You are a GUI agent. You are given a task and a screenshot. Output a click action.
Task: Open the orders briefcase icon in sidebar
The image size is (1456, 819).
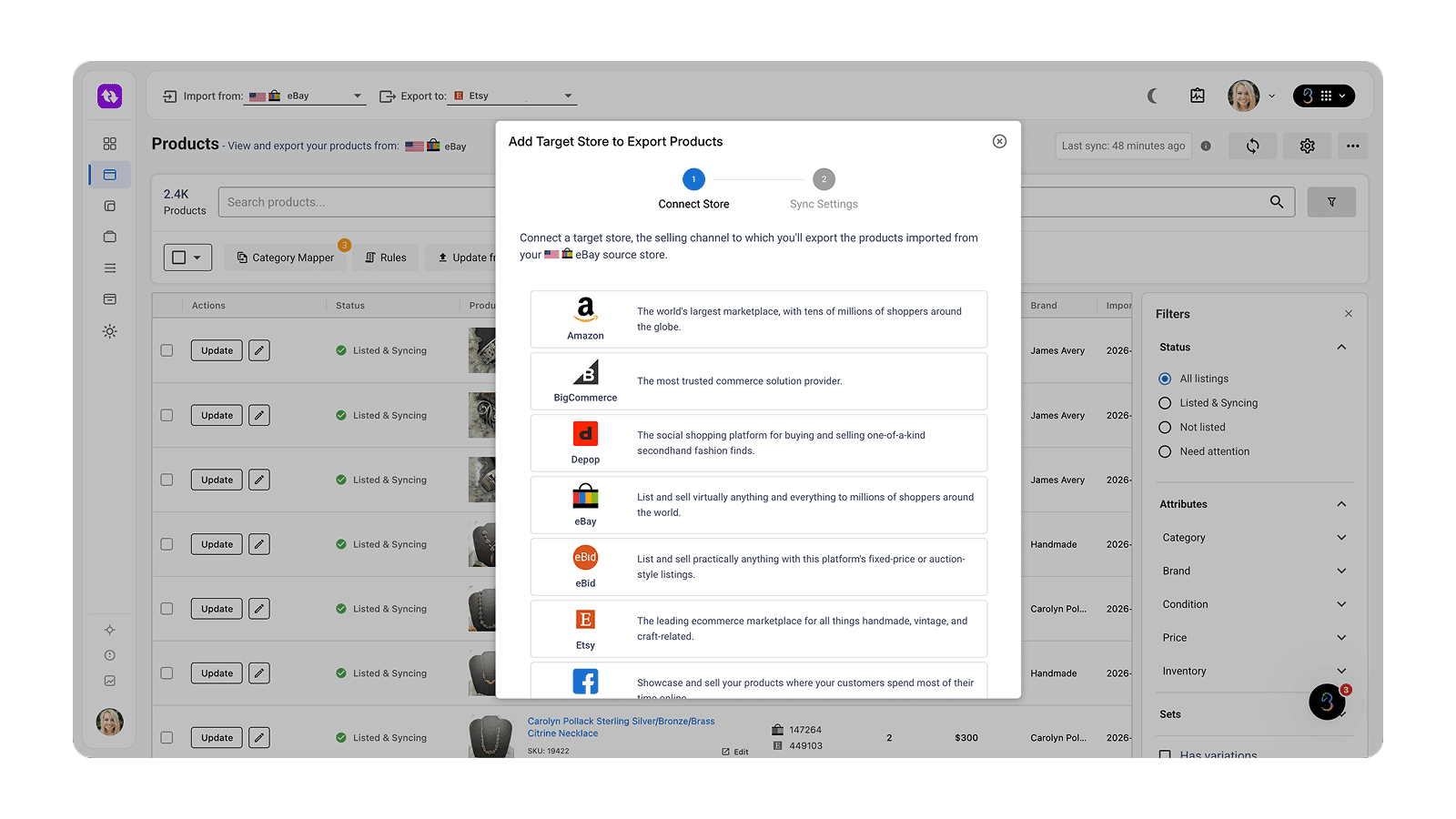pyautogui.click(x=110, y=237)
